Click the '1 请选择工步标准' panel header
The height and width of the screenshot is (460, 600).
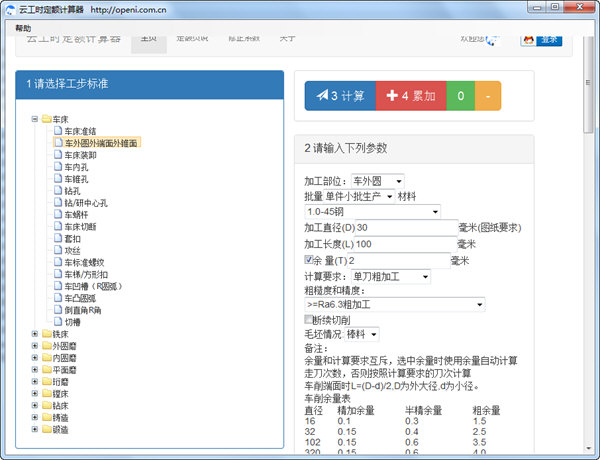[150, 84]
